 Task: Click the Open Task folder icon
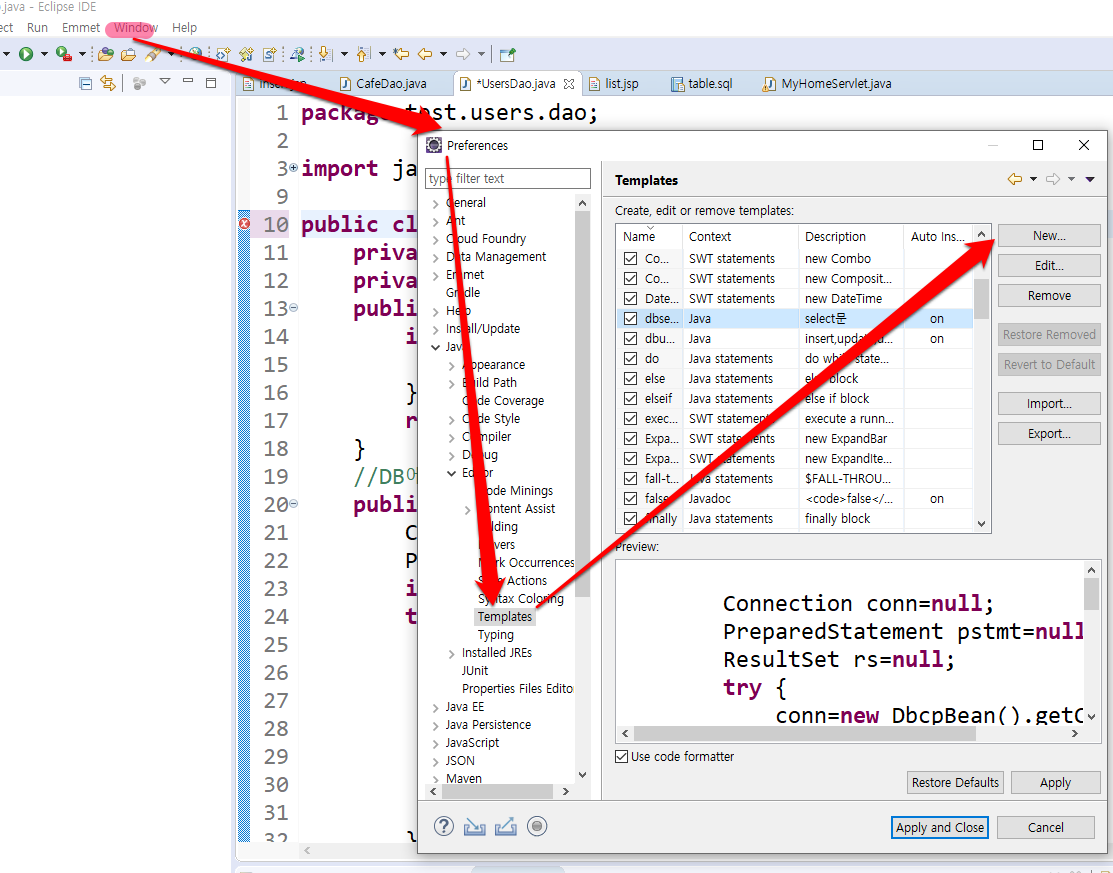[128, 54]
